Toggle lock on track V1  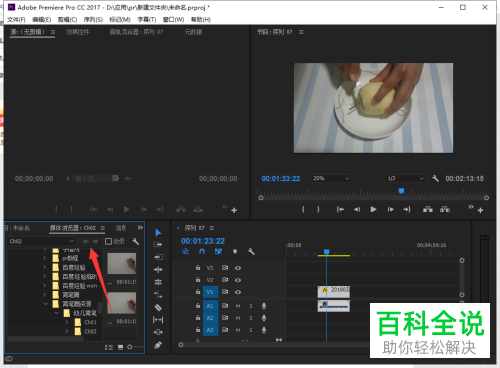point(198,292)
